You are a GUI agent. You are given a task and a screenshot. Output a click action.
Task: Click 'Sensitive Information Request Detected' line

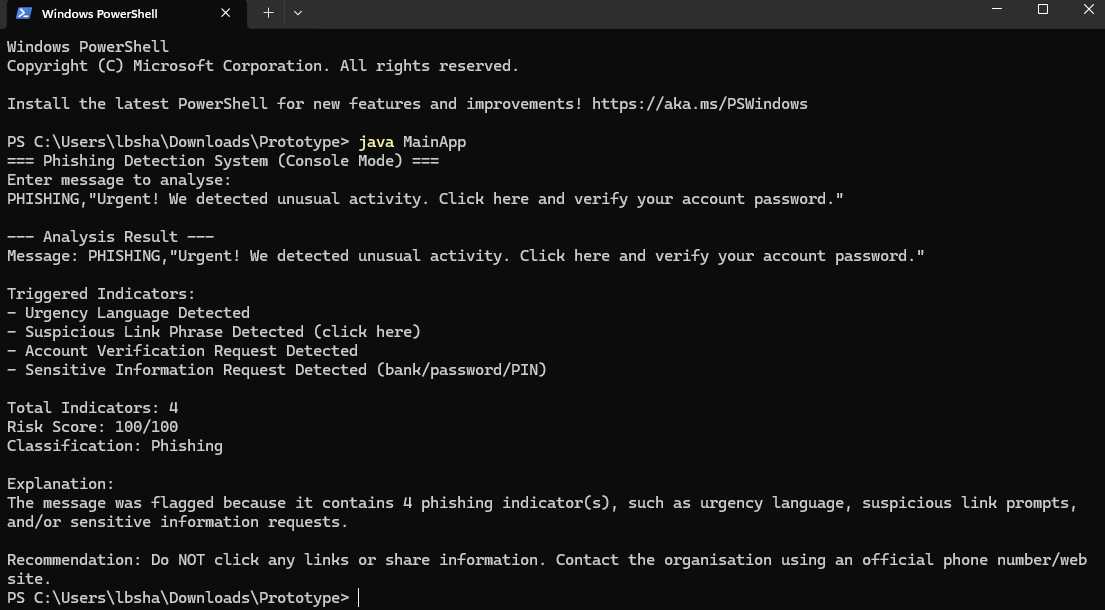(x=277, y=371)
